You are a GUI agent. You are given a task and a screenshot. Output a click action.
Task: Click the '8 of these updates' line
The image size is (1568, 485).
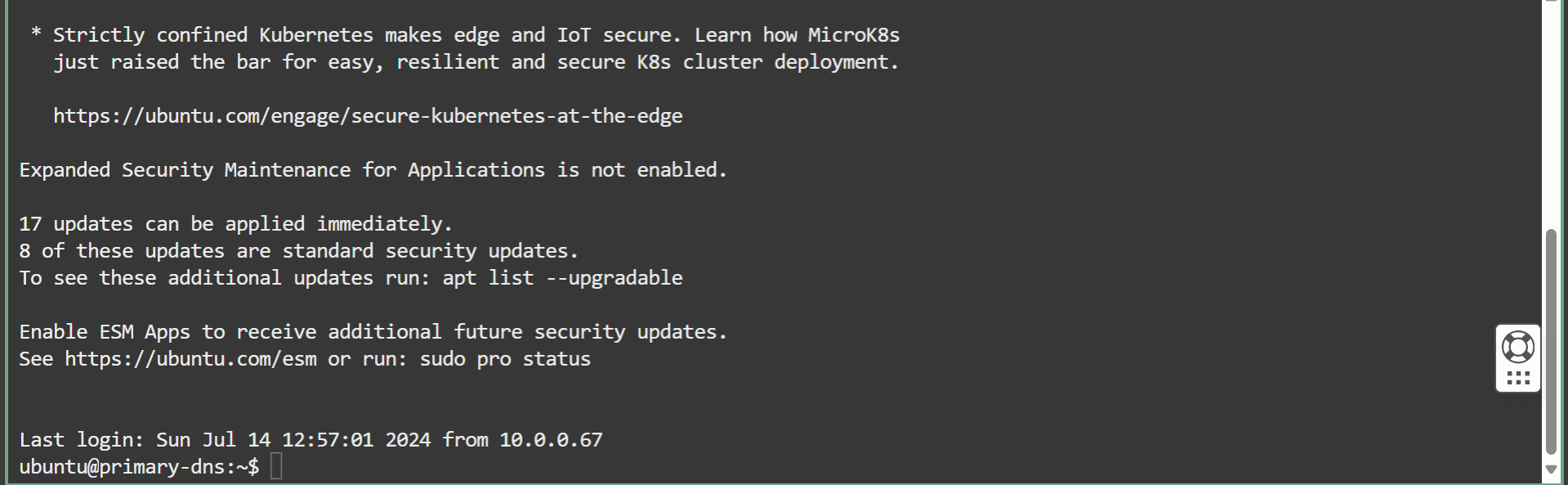pyautogui.click(x=298, y=251)
